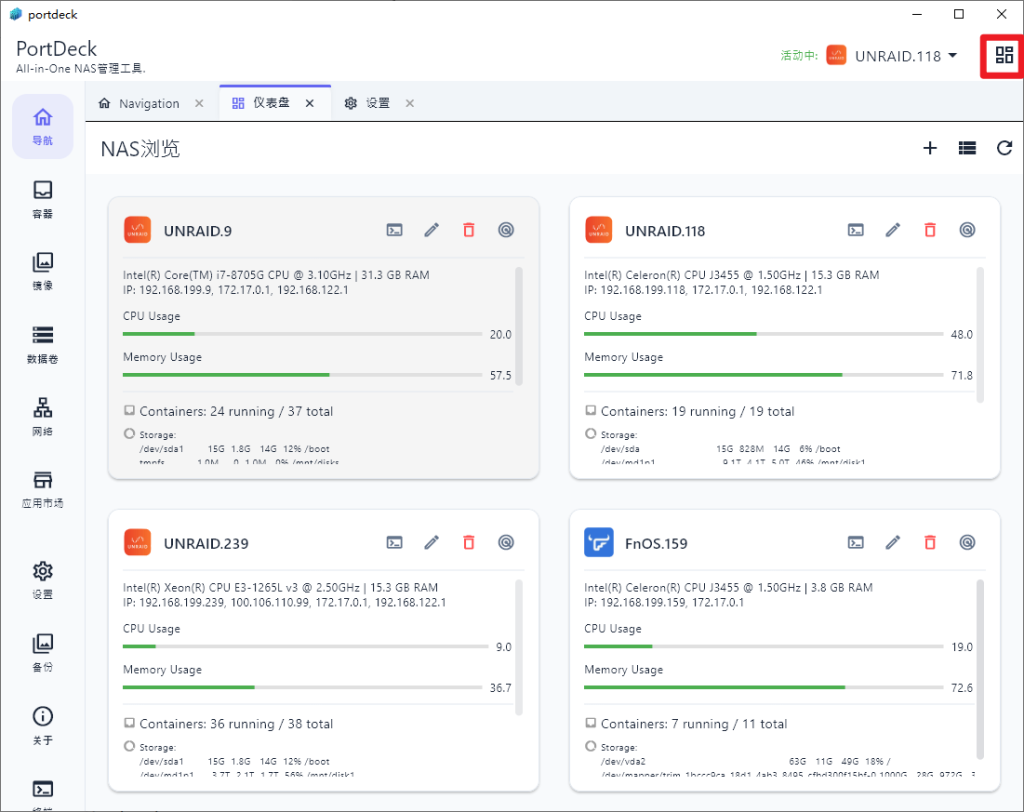Go to 数据卷 volumes in sidebar
The width and height of the screenshot is (1024, 812).
click(x=43, y=344)
